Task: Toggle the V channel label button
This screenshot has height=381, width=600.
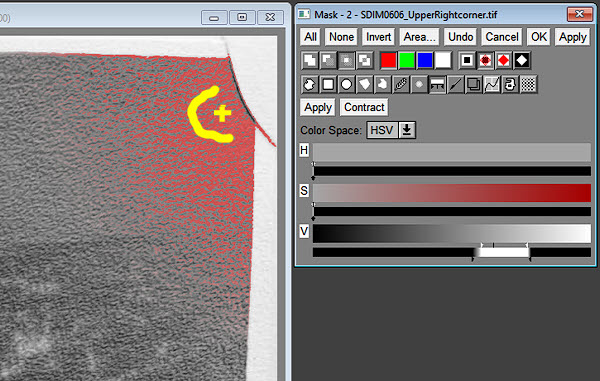Action: coord(304,231)
